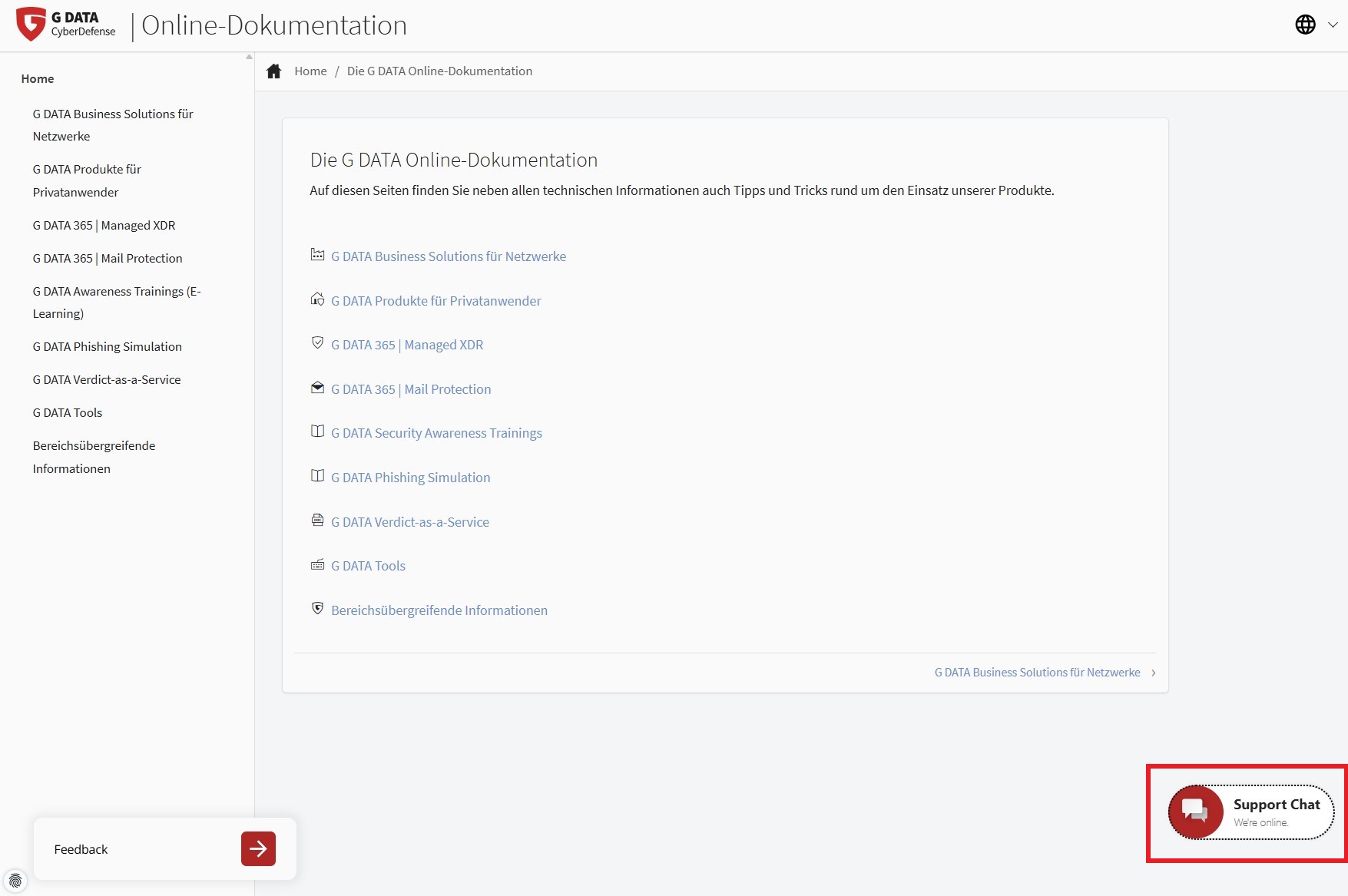The height and width of the screenshot is (896, 1348).
Task: Click the Home breadcrumb text link
Action: point(310,71)
